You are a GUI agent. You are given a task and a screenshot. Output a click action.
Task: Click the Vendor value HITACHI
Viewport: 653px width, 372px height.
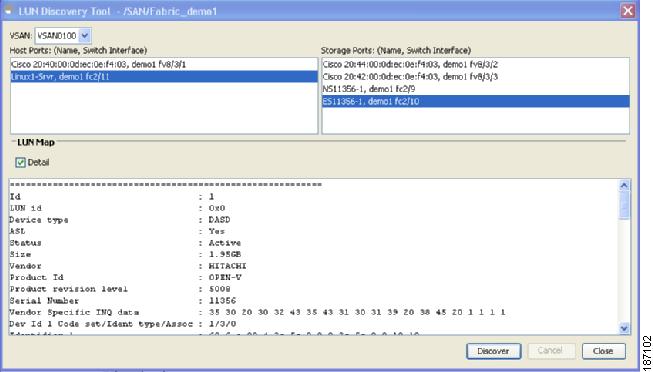[x=228, y=266]
